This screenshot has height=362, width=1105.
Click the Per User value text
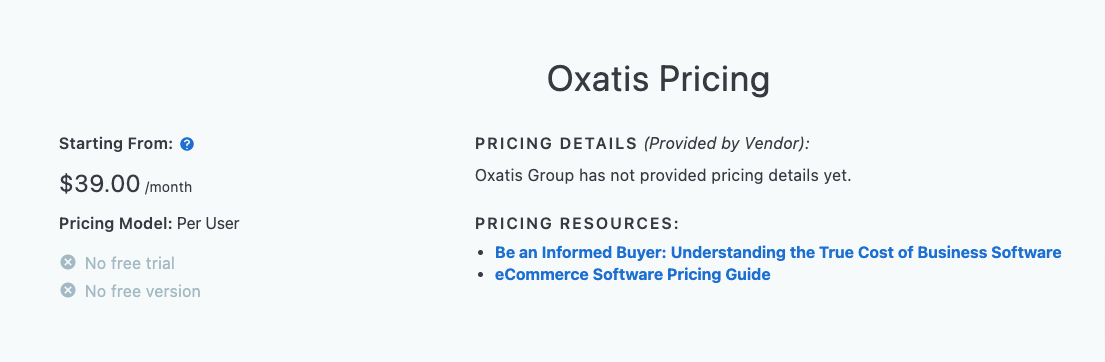[x=208, y=224]
